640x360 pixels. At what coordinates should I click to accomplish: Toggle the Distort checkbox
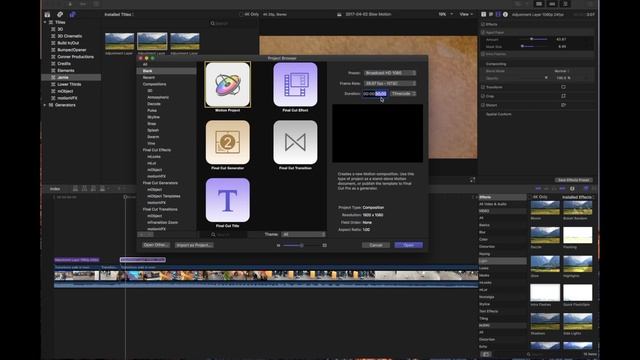click(x=483, y=105)
